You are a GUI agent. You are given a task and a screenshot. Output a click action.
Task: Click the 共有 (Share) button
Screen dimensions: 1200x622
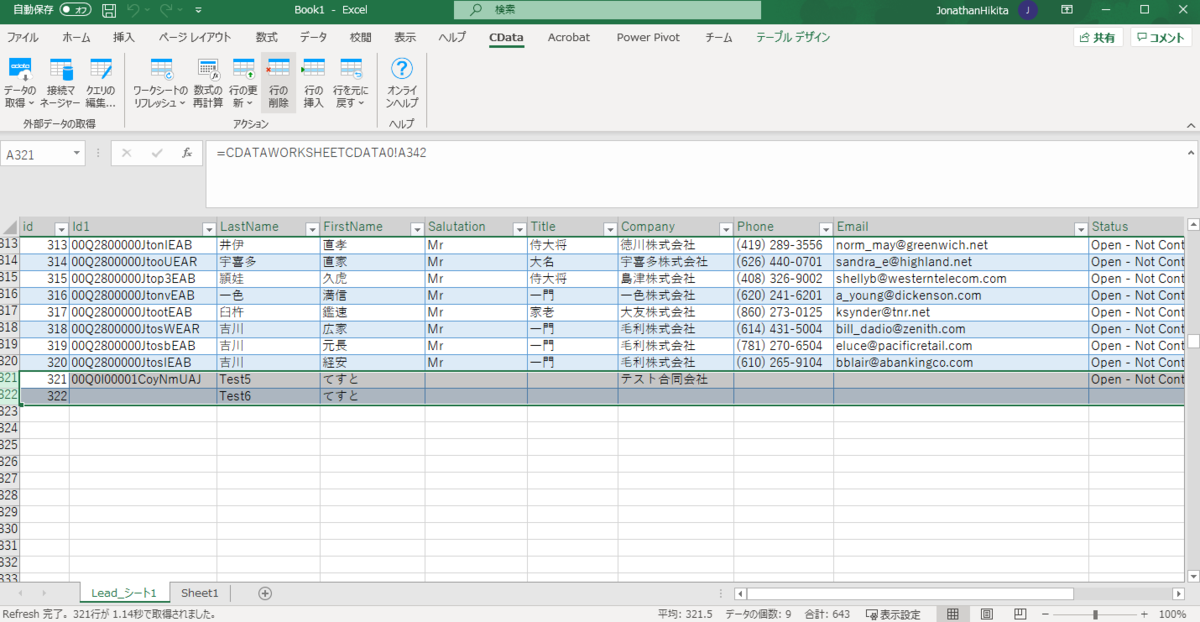coord(1098,36)
